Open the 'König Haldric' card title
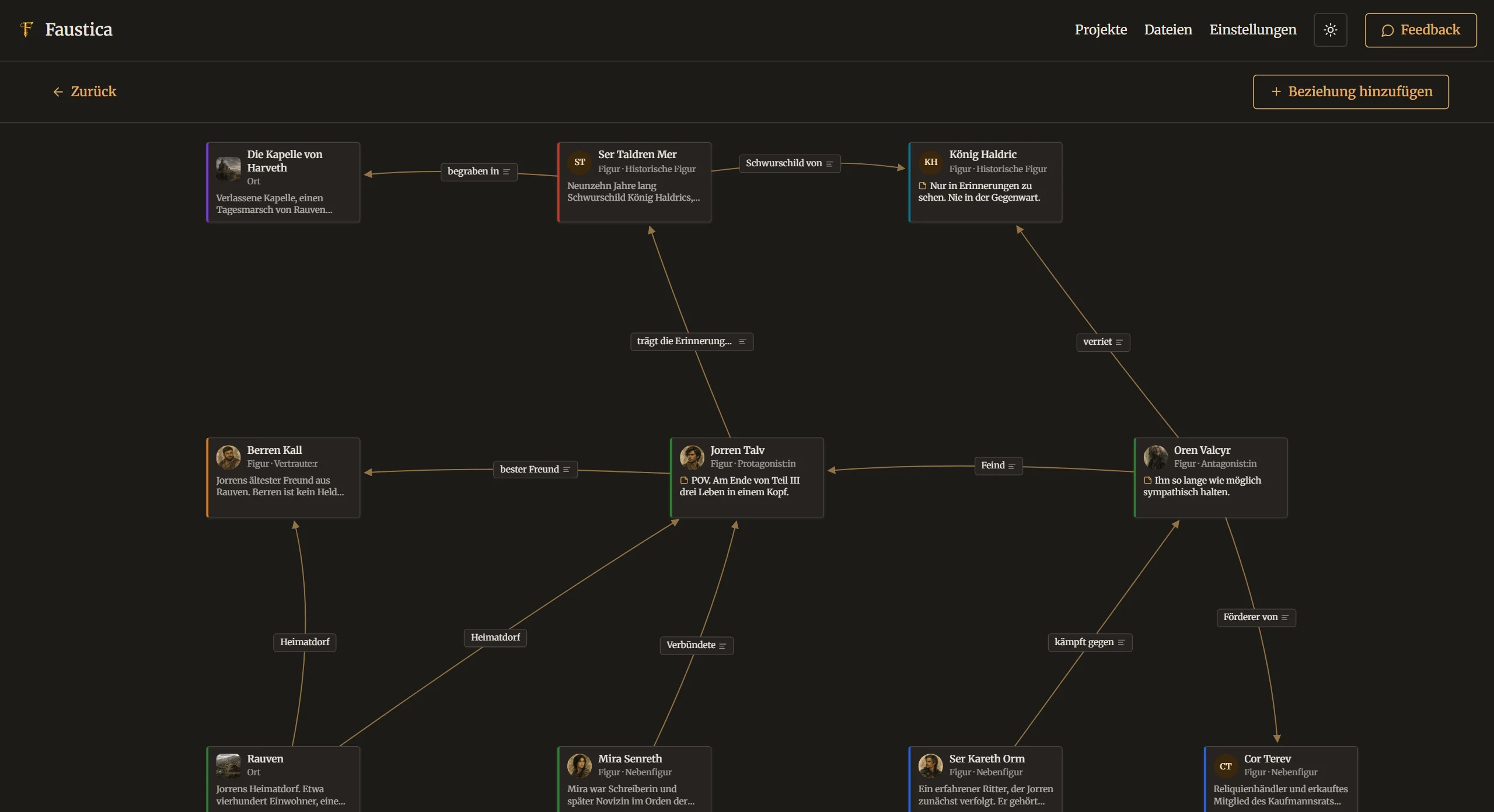 click(983, 155)
